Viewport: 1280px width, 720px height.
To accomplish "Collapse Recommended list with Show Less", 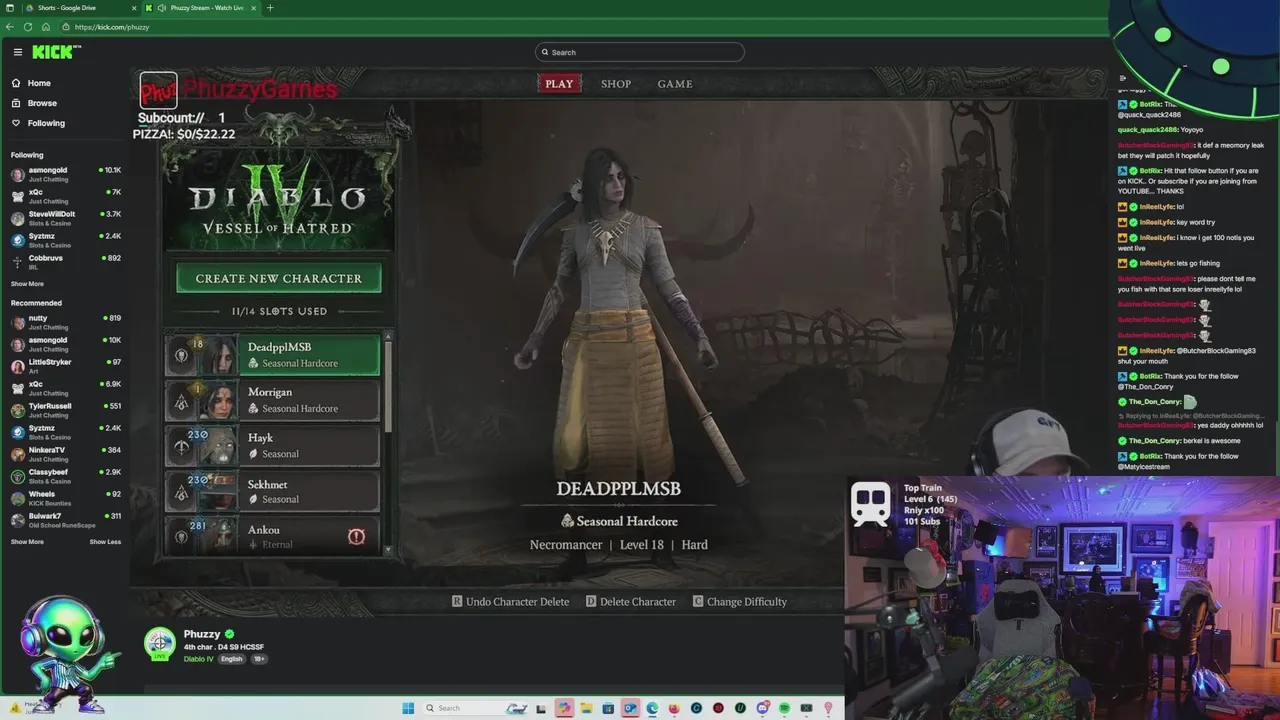I will 105,542.
